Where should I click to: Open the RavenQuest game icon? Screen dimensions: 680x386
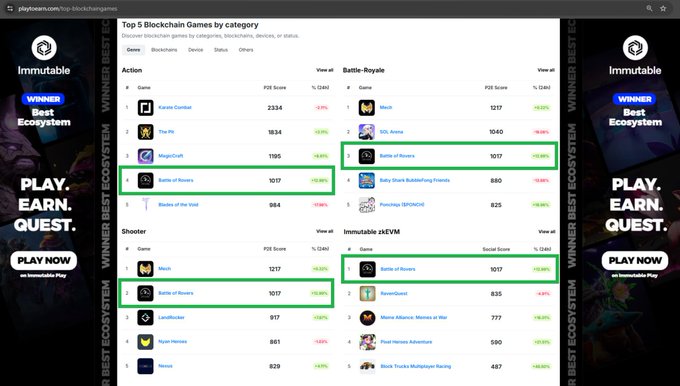pyautogui.click(x=368, y=294)
